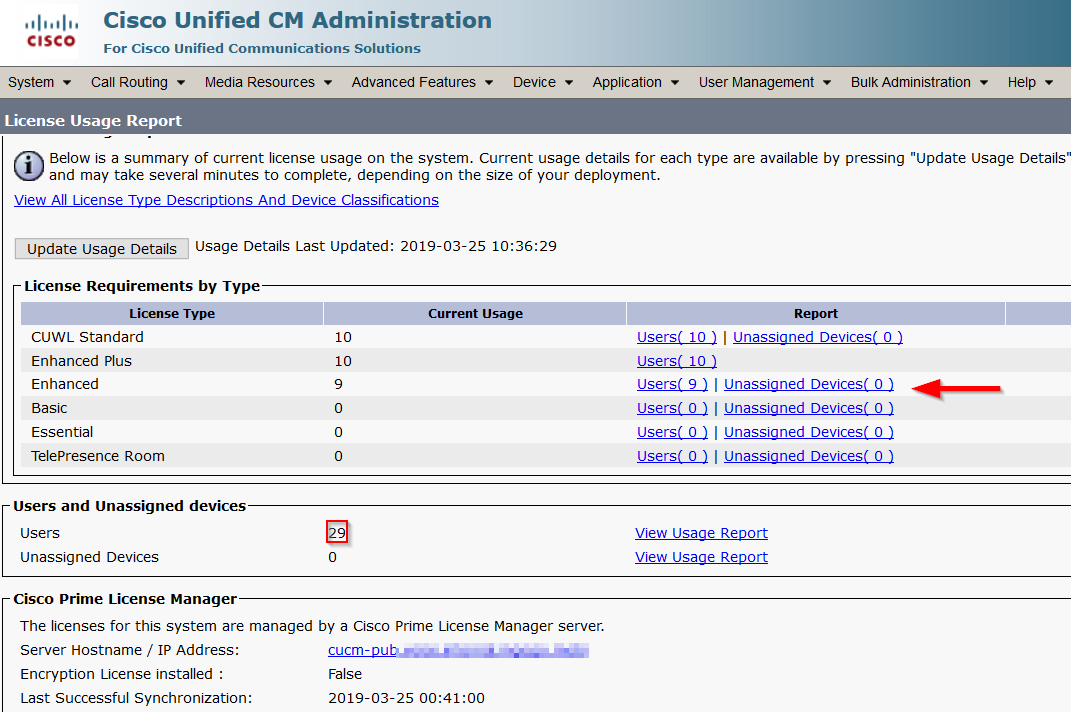Click the License Usage Report page title

click(93, 120)
